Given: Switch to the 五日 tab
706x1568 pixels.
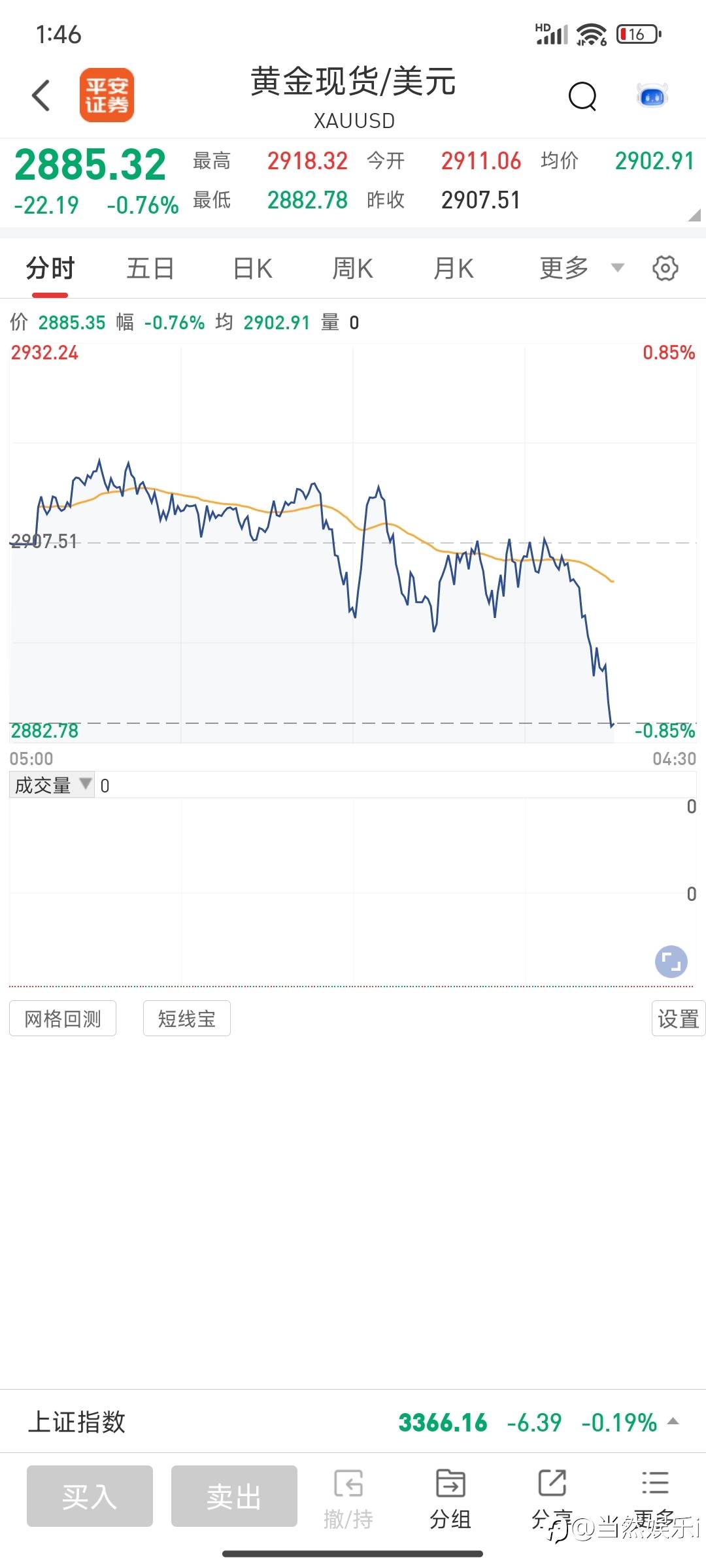Looking at the screenshot, I should [x=150, y=268].
